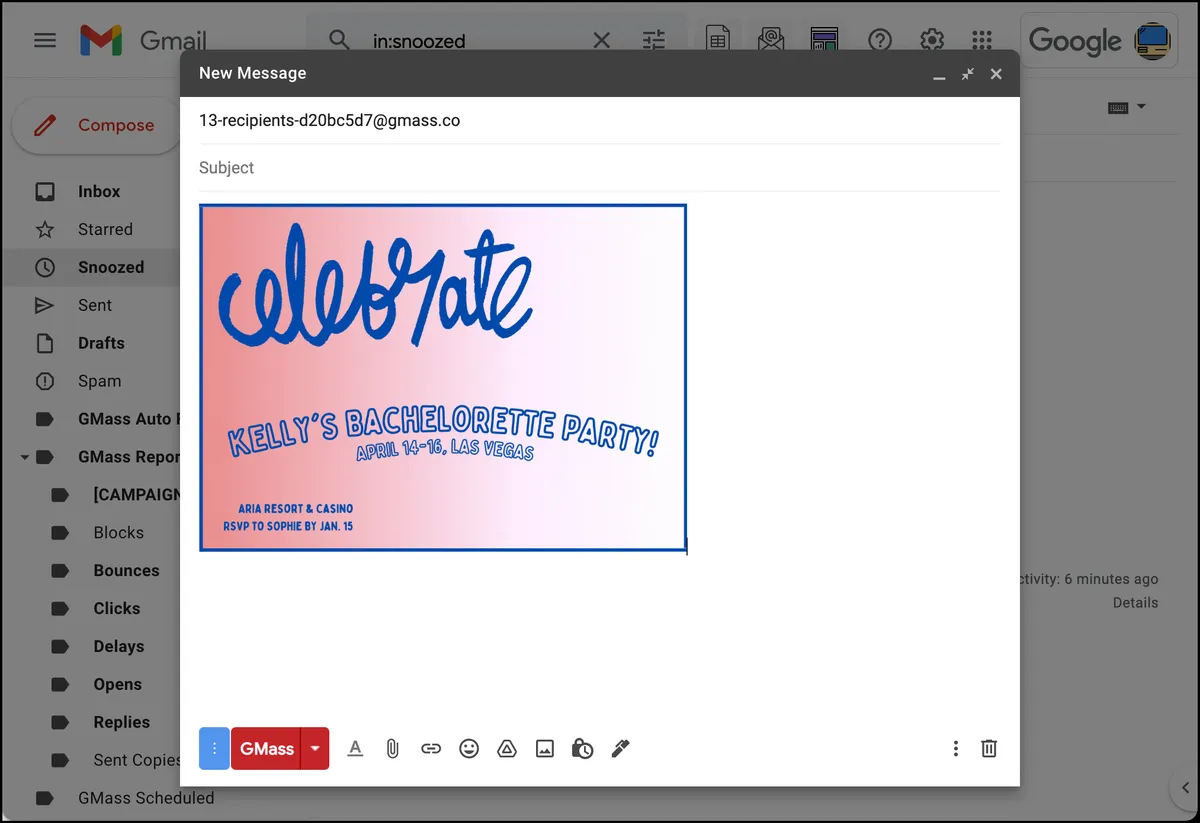Insert signature pen icon
Viewport: 1200px width, 823px height.
(x=620, y=748)
